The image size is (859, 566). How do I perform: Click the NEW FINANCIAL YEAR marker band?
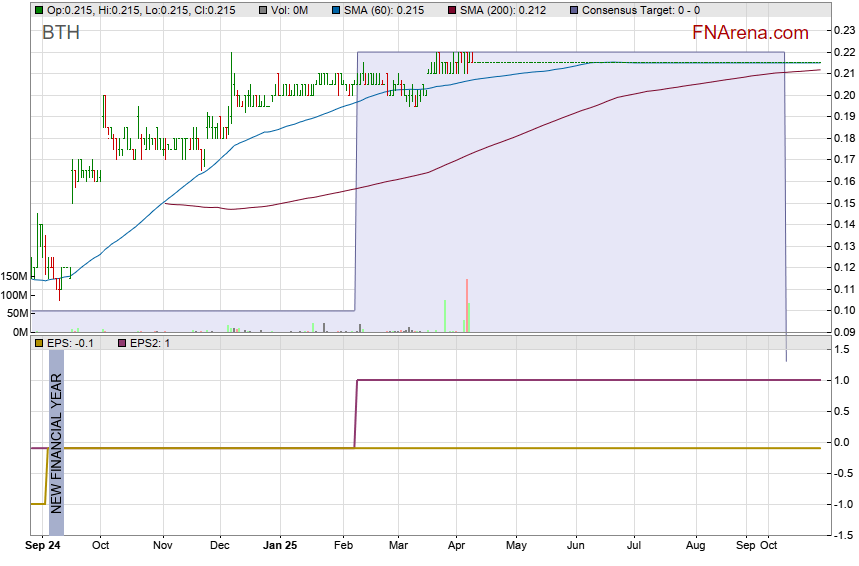tap(56, 440)
